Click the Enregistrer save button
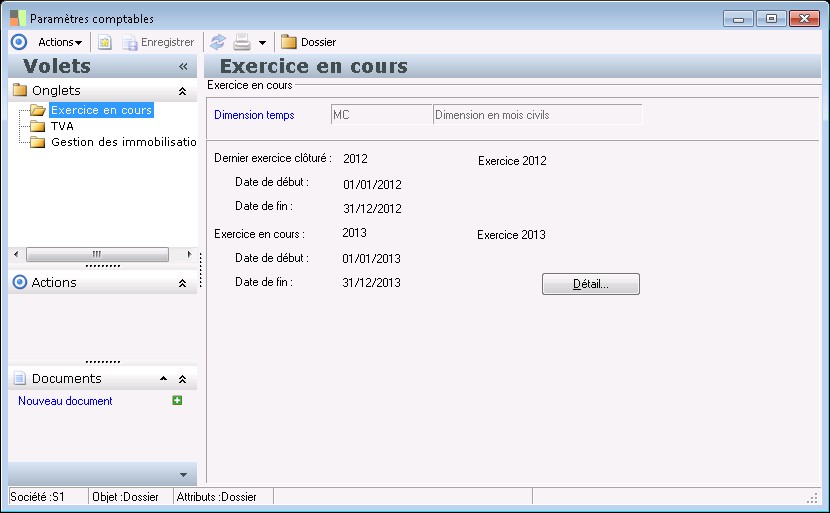The height and width of the screenshot is (513, 830). (x=158, y=42)
